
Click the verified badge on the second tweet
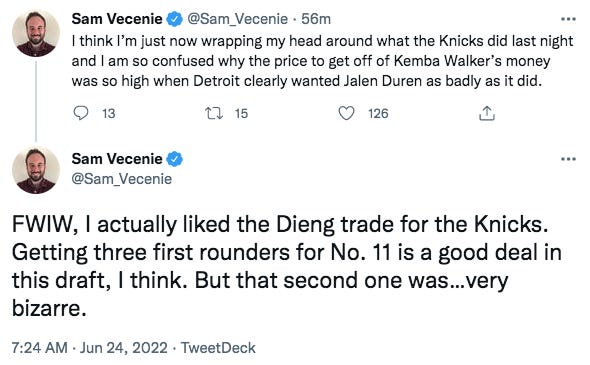pos(174,159)
